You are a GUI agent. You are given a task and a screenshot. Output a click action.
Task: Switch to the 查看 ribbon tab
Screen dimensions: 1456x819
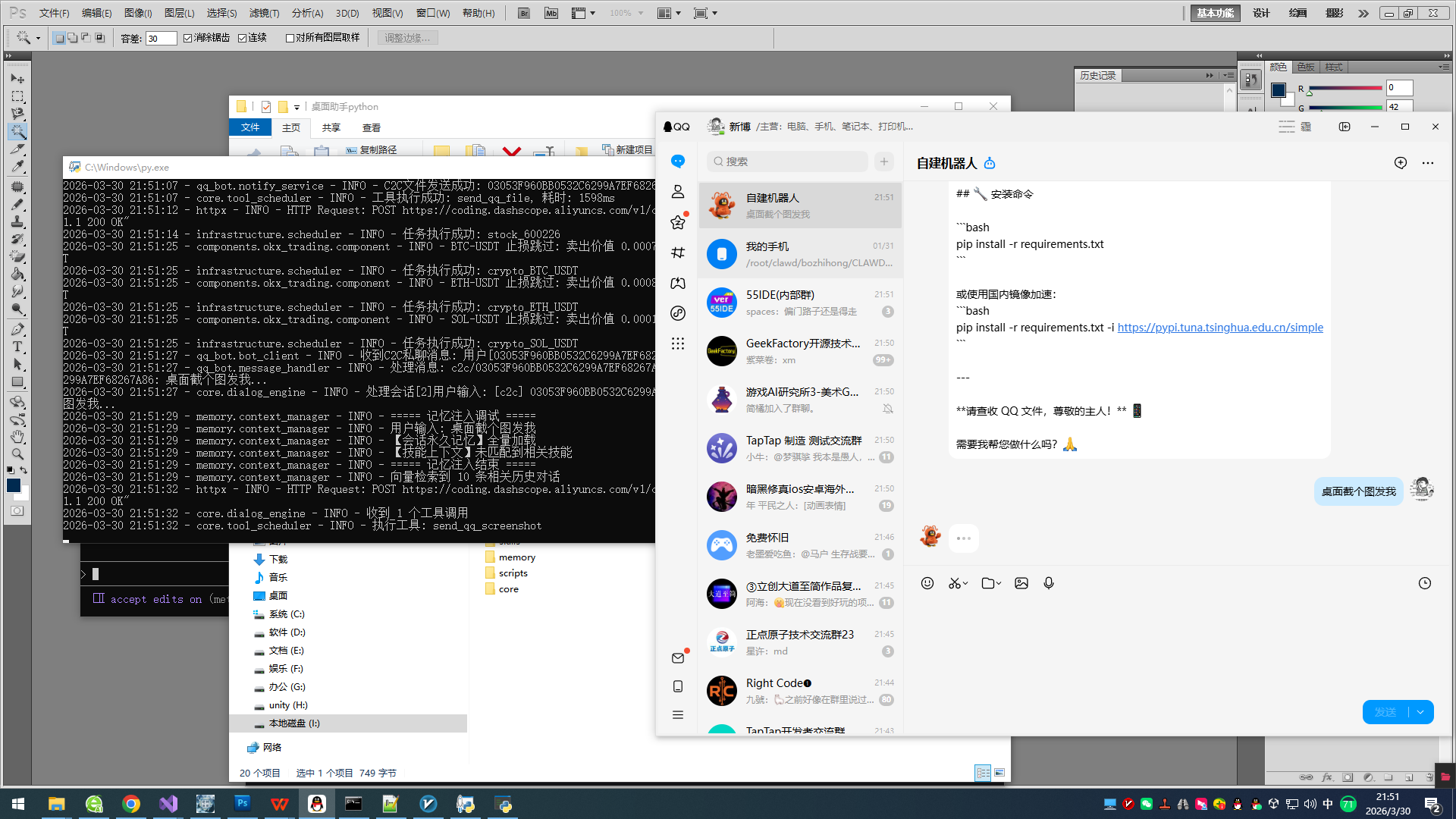click(371, 127)
